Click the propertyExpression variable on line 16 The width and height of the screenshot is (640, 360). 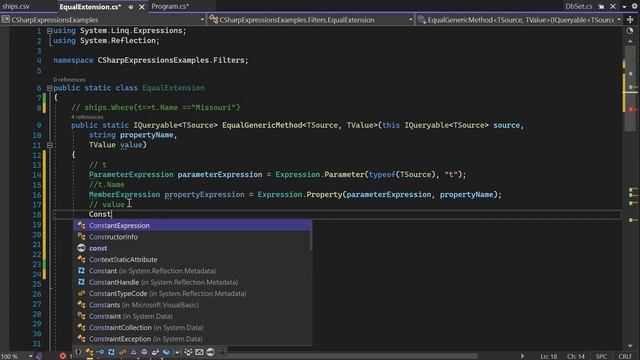(204, 195)
